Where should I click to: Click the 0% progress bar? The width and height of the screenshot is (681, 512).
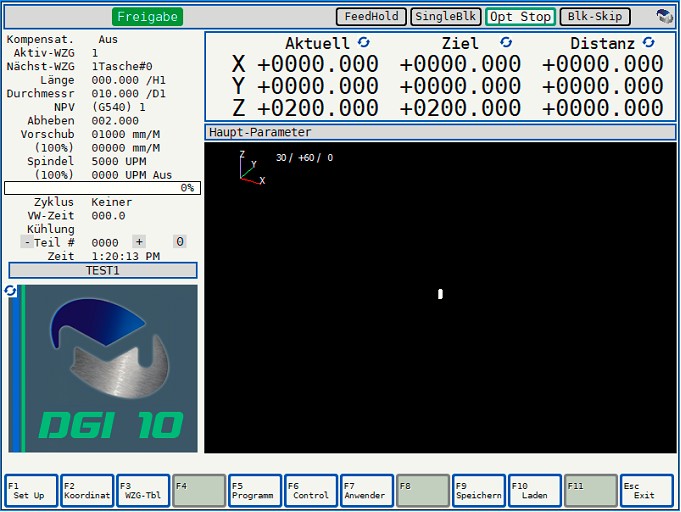tap(102, 188)
